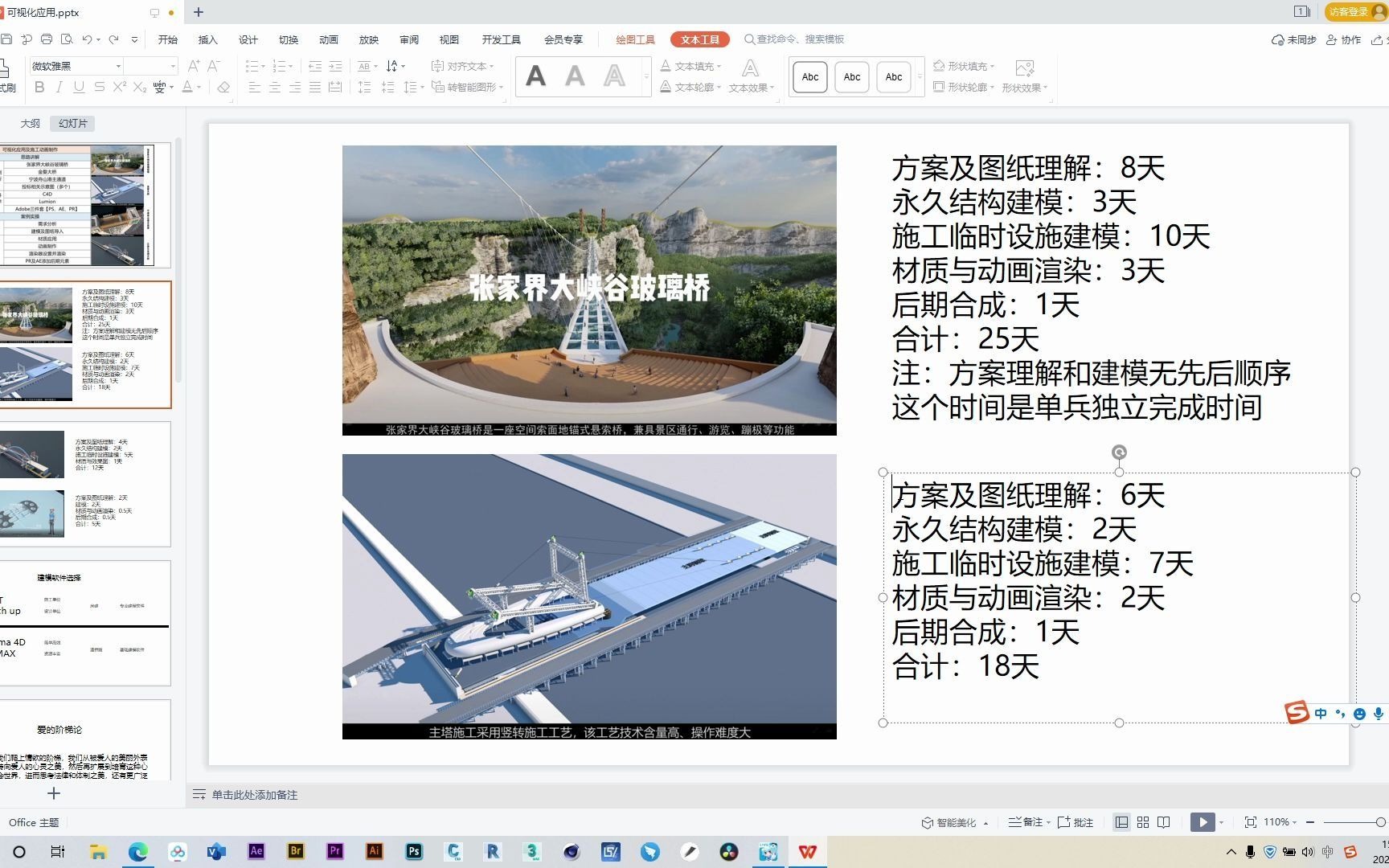
Task: Decrease font size with the A- icon
Action: coord(214,66)
